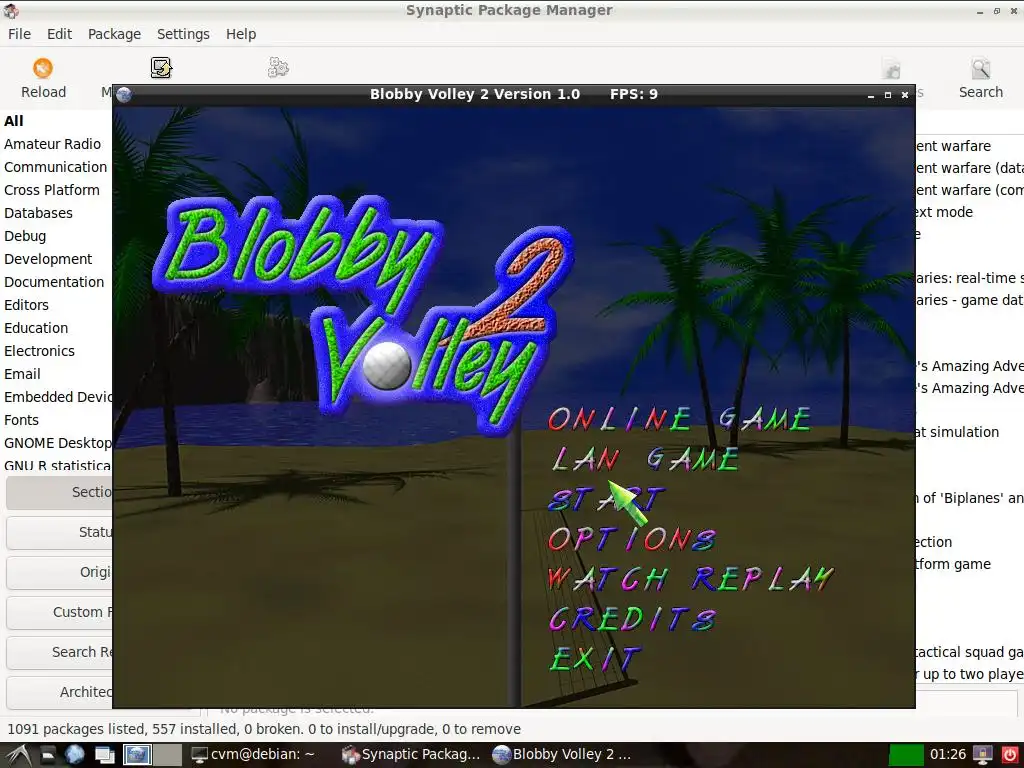Screen dimensions: 1024x768
Task: Click the Reload icon in Synaptic toolbar
Action: pos(43,69)
